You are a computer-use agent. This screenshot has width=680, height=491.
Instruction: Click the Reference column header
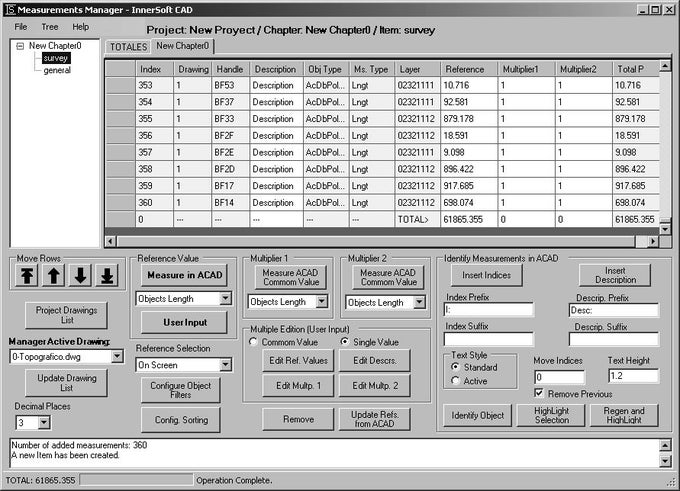[x=468, y=69]
